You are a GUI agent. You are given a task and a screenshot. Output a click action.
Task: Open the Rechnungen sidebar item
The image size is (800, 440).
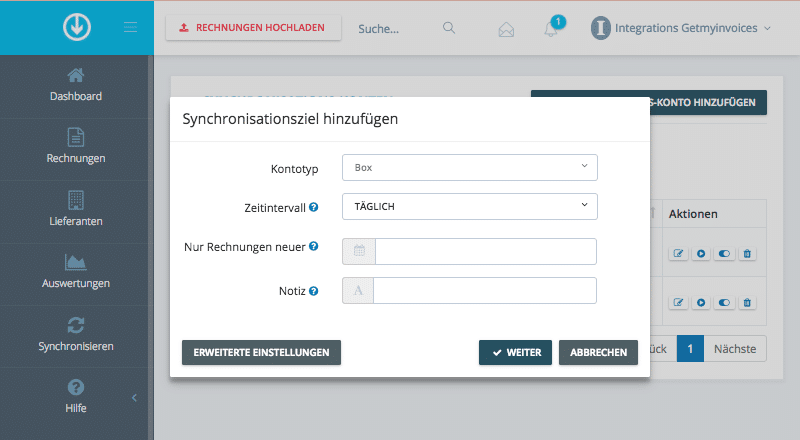click(76, 146)
